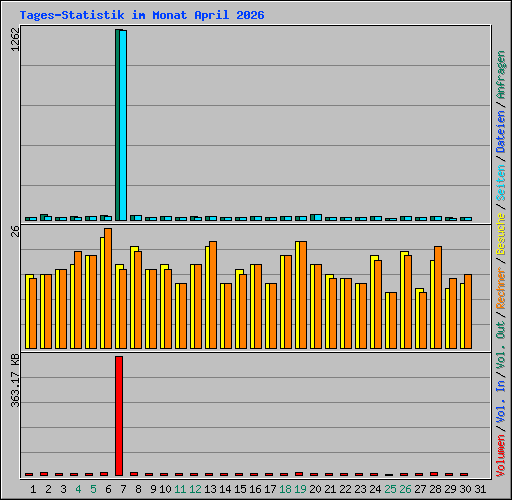Click the 363.17 KB y-axis value

[x=15, y=380]
